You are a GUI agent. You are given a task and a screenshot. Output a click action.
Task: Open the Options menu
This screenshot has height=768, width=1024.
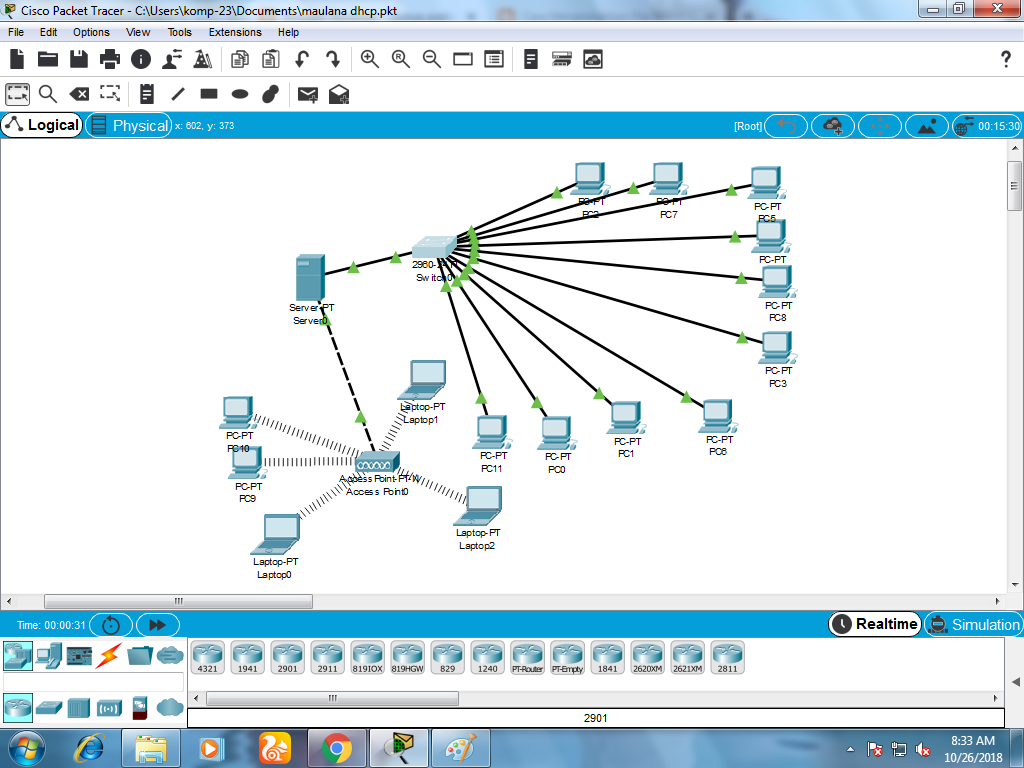(91, 32)
